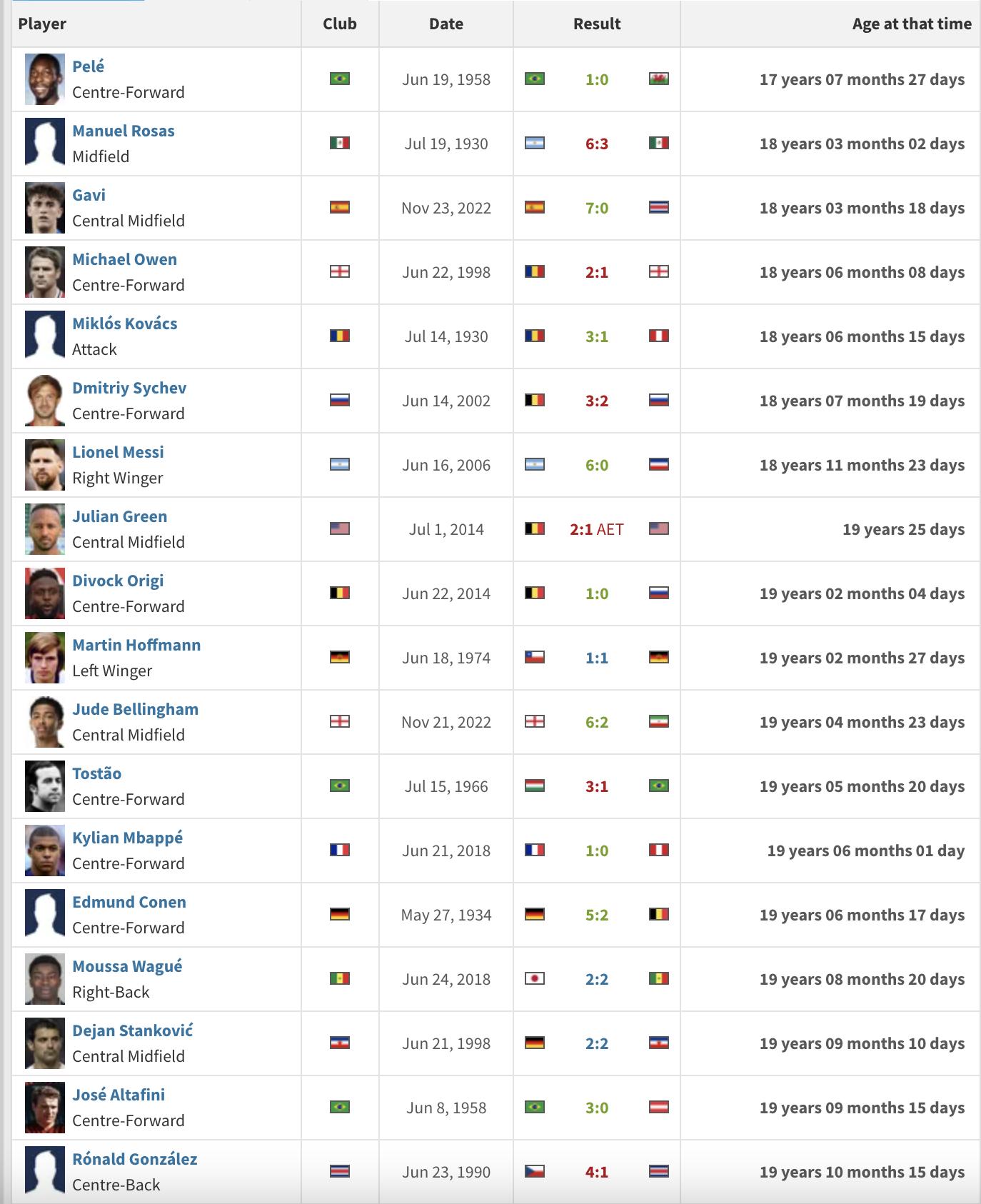Screen dimensions: 981x1204
Task: Open Michael Owen's player profile link
Action: point(124,259)
